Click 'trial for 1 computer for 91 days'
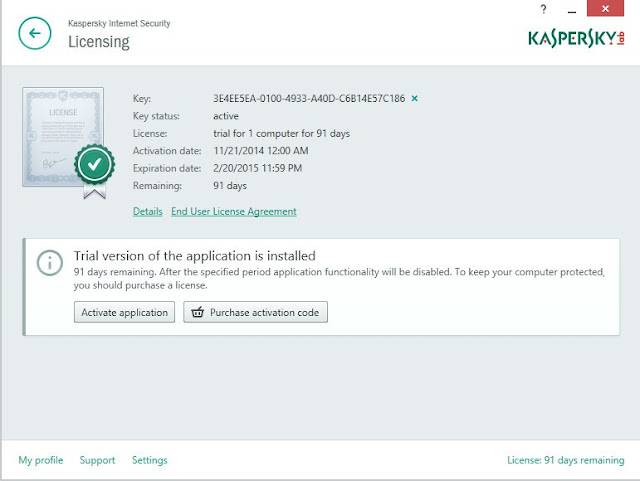The height and width of the screenshot is (481, 640). 282,134
